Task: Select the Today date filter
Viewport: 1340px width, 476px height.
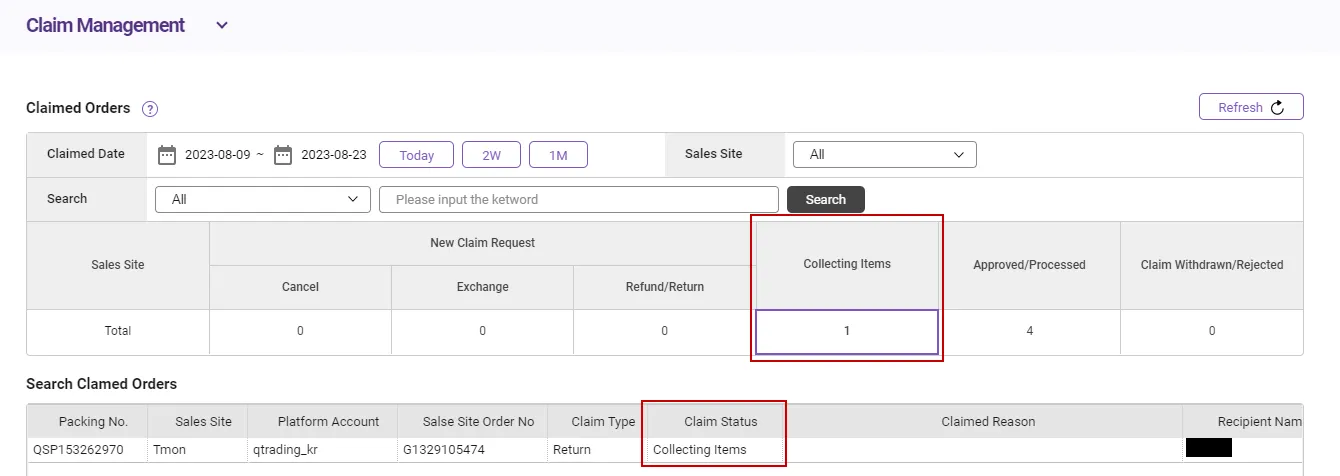Action: [416, 155]
